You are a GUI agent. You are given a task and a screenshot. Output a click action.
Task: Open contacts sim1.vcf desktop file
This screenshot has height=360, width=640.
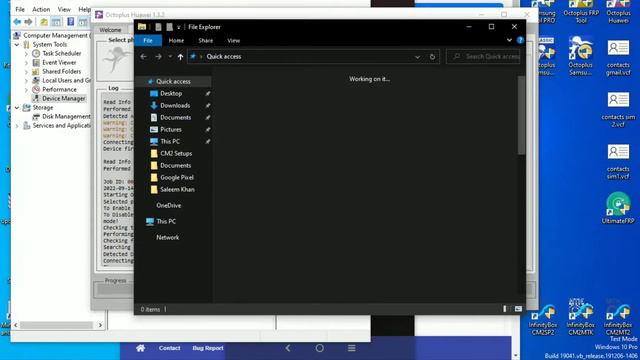(618, 161)
